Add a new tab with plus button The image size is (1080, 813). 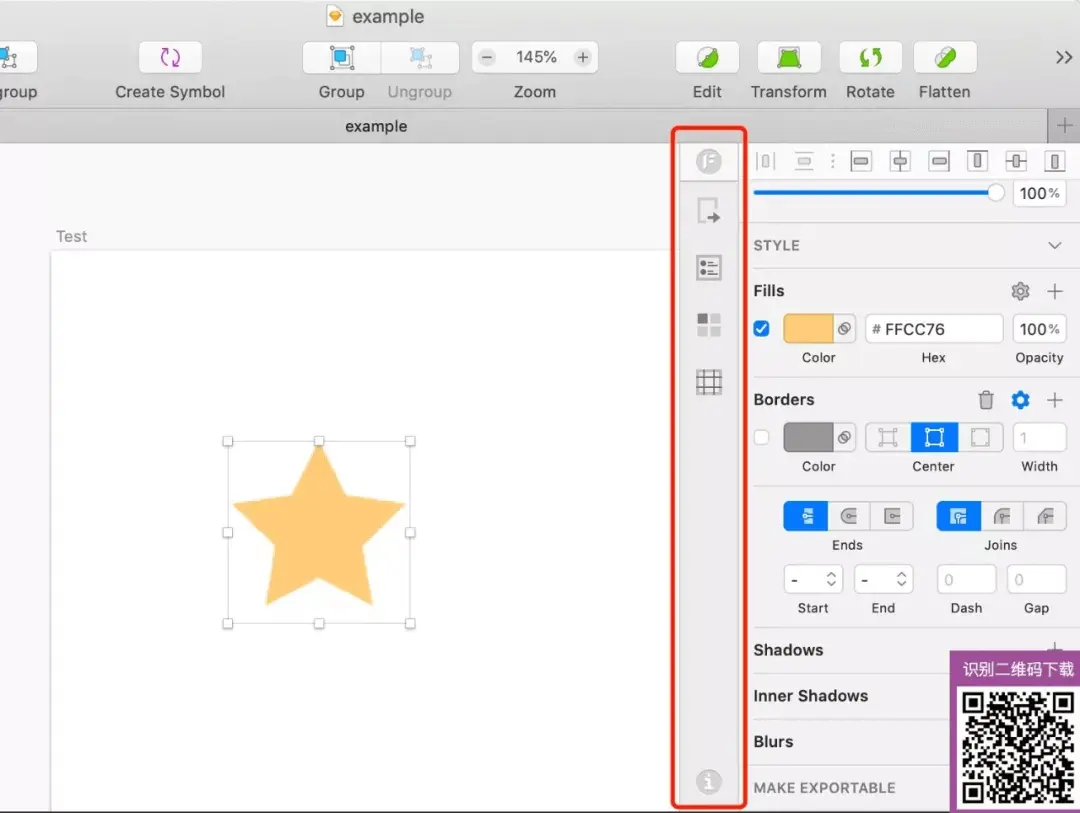tap(1064, 126)
